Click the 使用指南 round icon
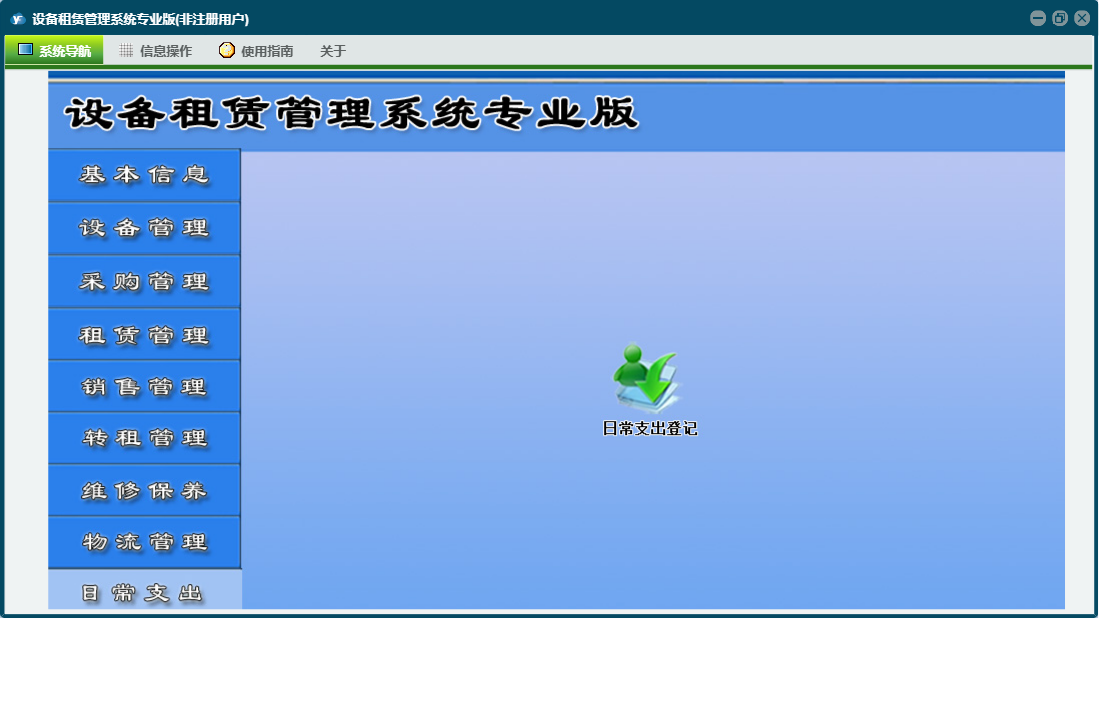This screenshot has height=723, width=1099. [x=226, y=50]
